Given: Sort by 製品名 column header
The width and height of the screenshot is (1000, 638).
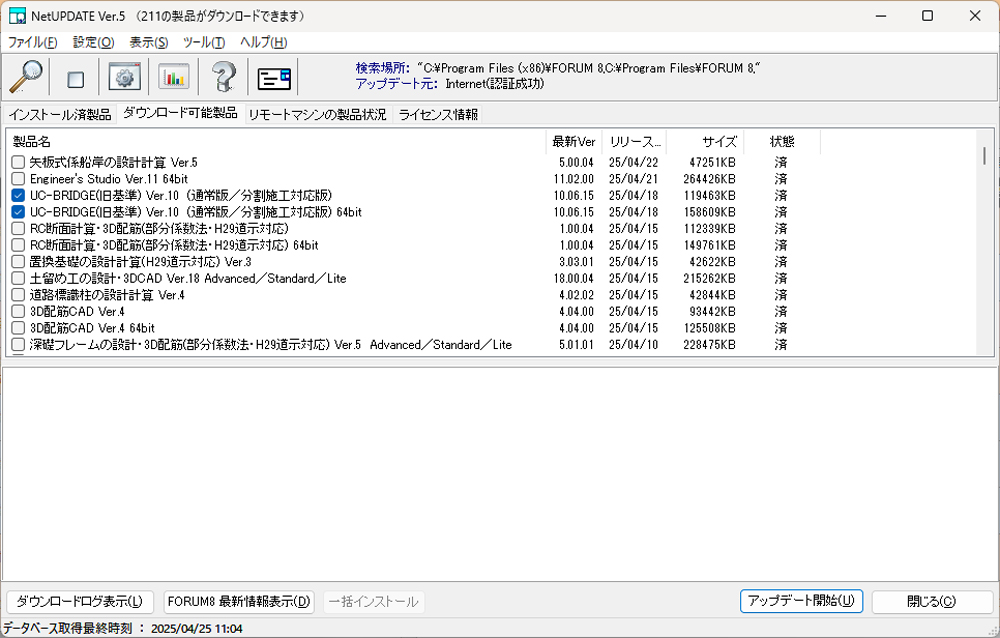Looking at the screenshot, I should [x=276, y=142].
